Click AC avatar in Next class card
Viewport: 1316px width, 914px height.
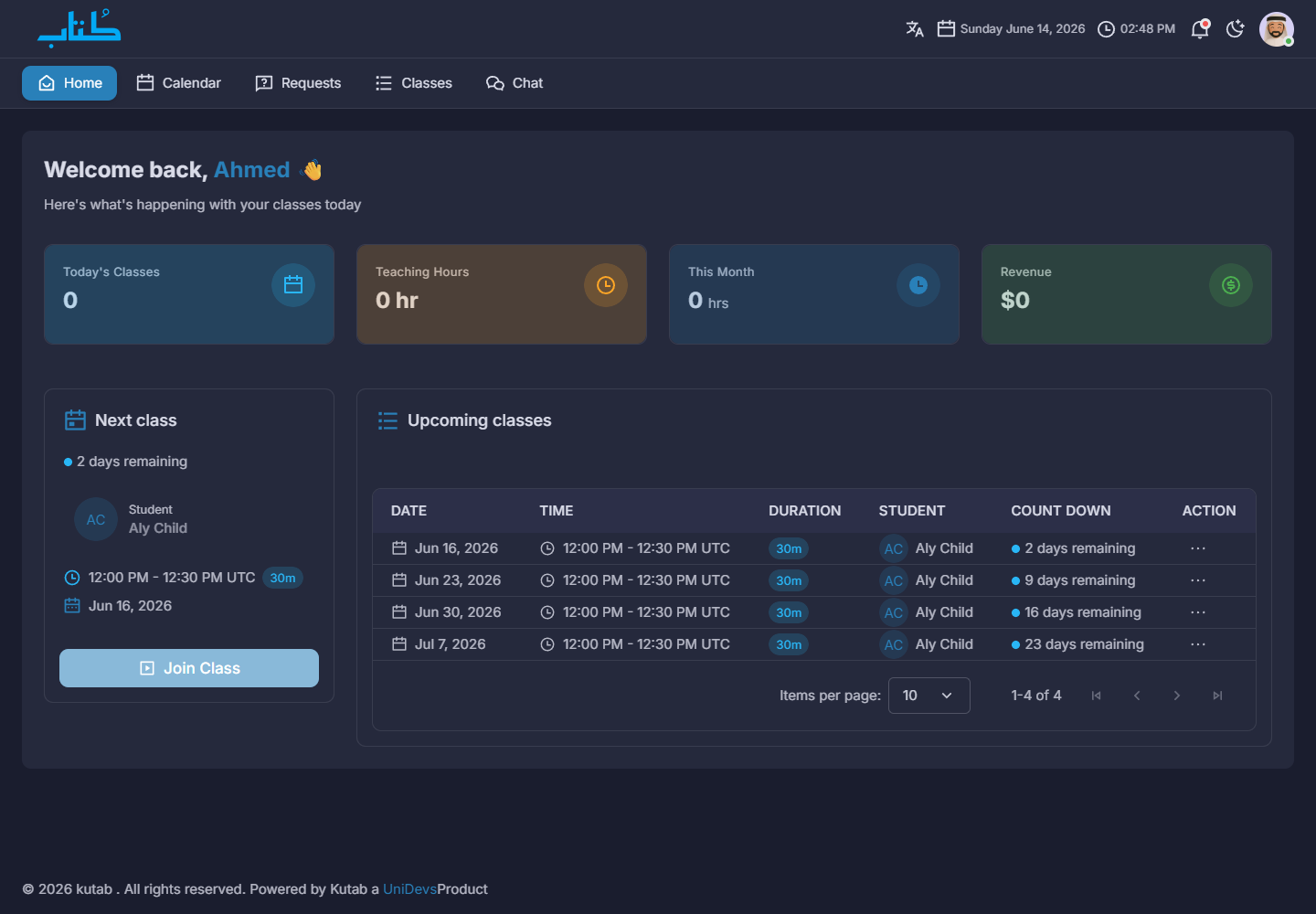pos(96,519)
